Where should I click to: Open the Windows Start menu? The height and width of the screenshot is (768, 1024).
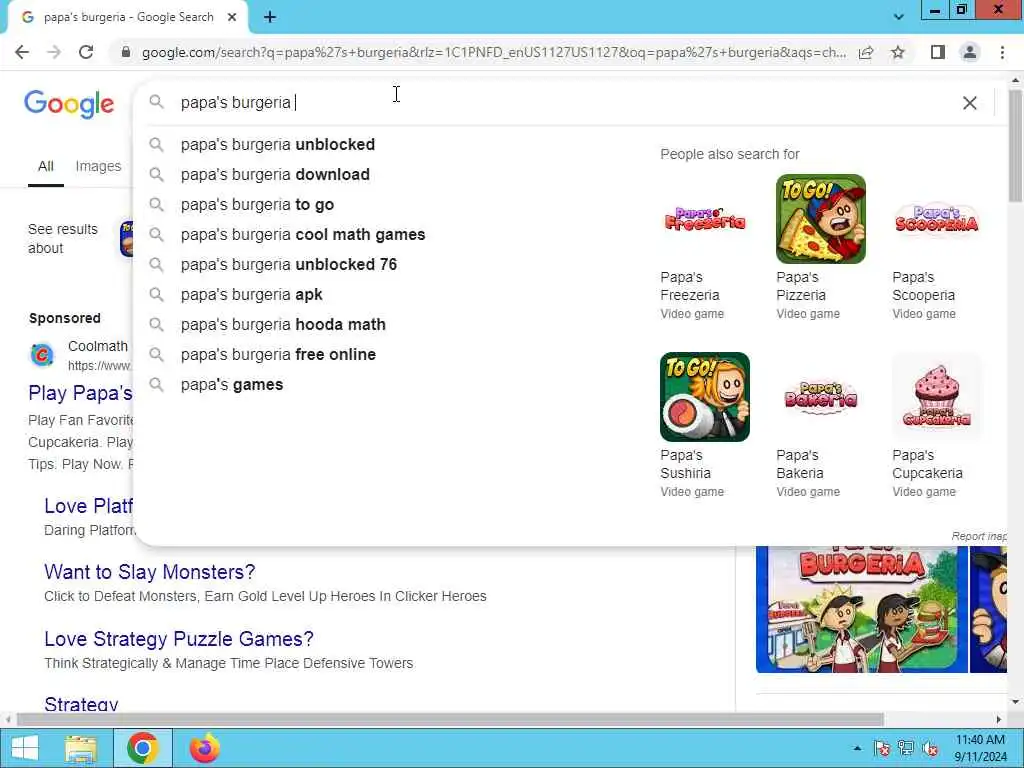(25, 748)
